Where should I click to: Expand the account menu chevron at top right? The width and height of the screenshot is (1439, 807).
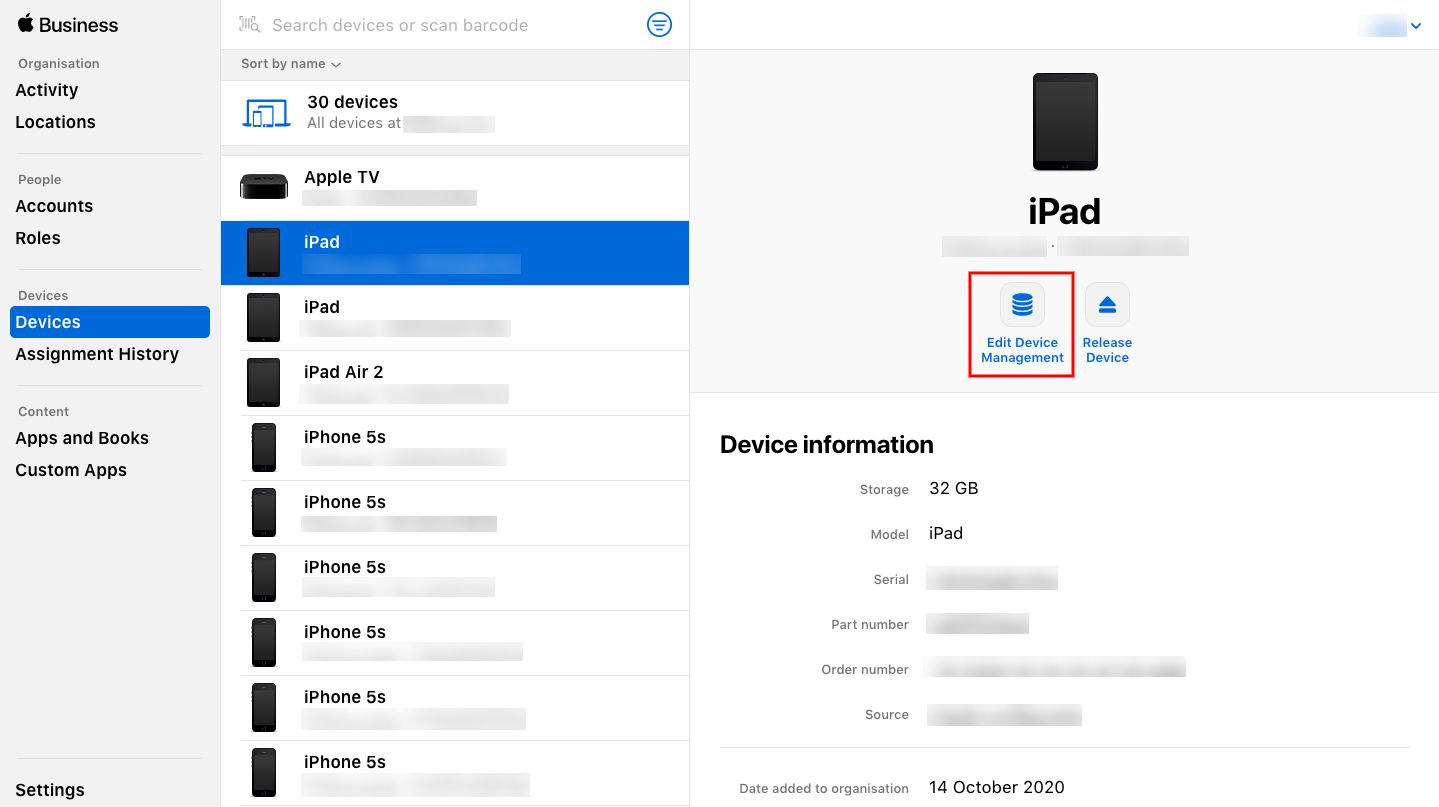pos(1415,27)
